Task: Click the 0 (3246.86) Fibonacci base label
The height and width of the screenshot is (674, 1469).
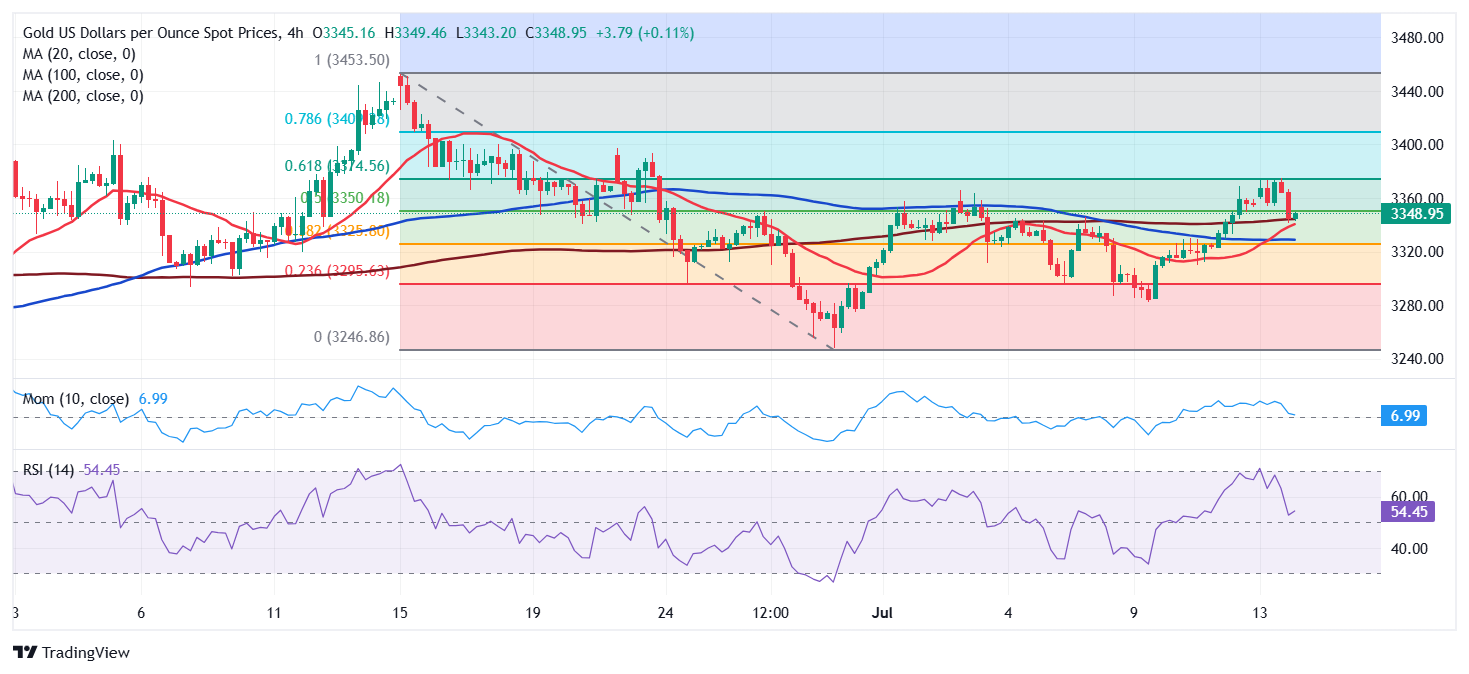Action: [x=352, y=337]
